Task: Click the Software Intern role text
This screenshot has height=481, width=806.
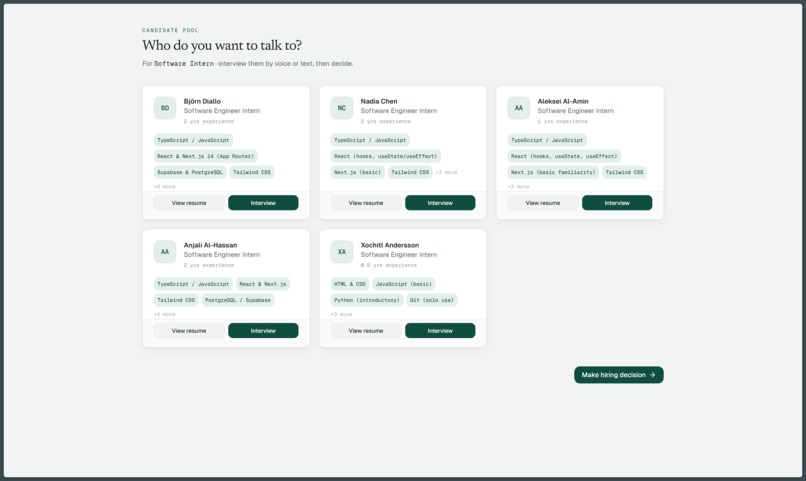Action: (184, 64)
